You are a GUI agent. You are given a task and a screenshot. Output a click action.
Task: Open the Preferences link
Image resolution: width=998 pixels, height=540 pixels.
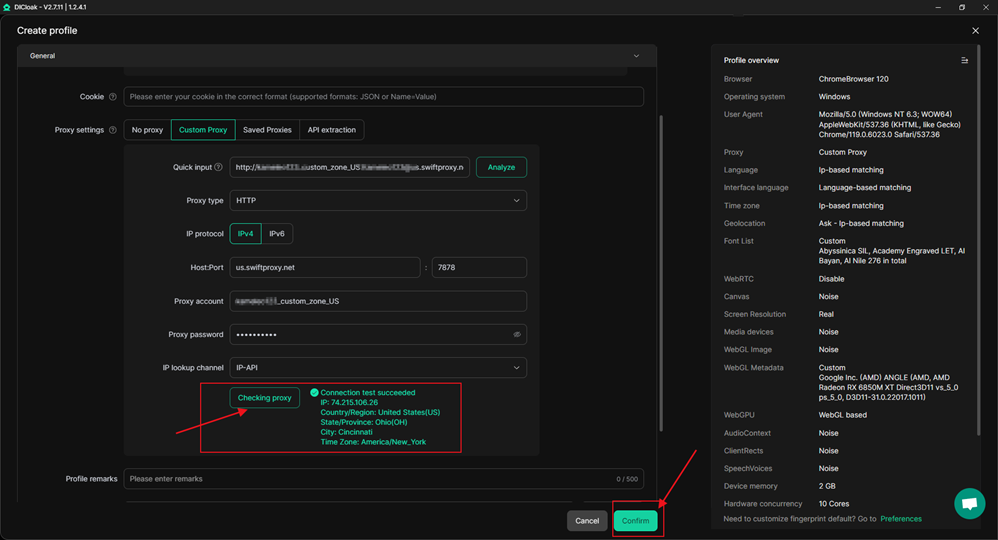coord(900,519)
